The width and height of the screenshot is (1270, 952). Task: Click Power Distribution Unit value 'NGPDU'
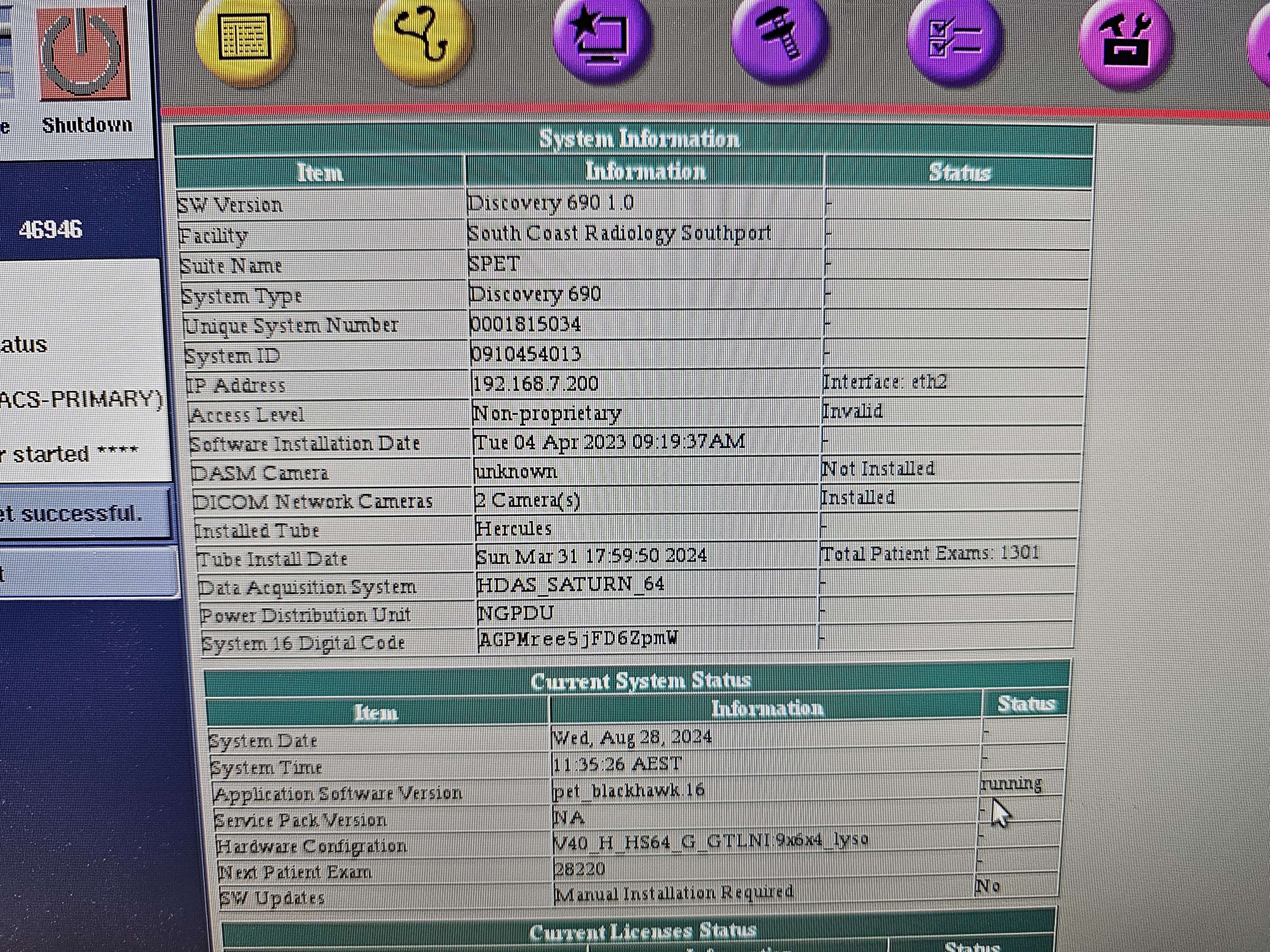coord(516,613)
